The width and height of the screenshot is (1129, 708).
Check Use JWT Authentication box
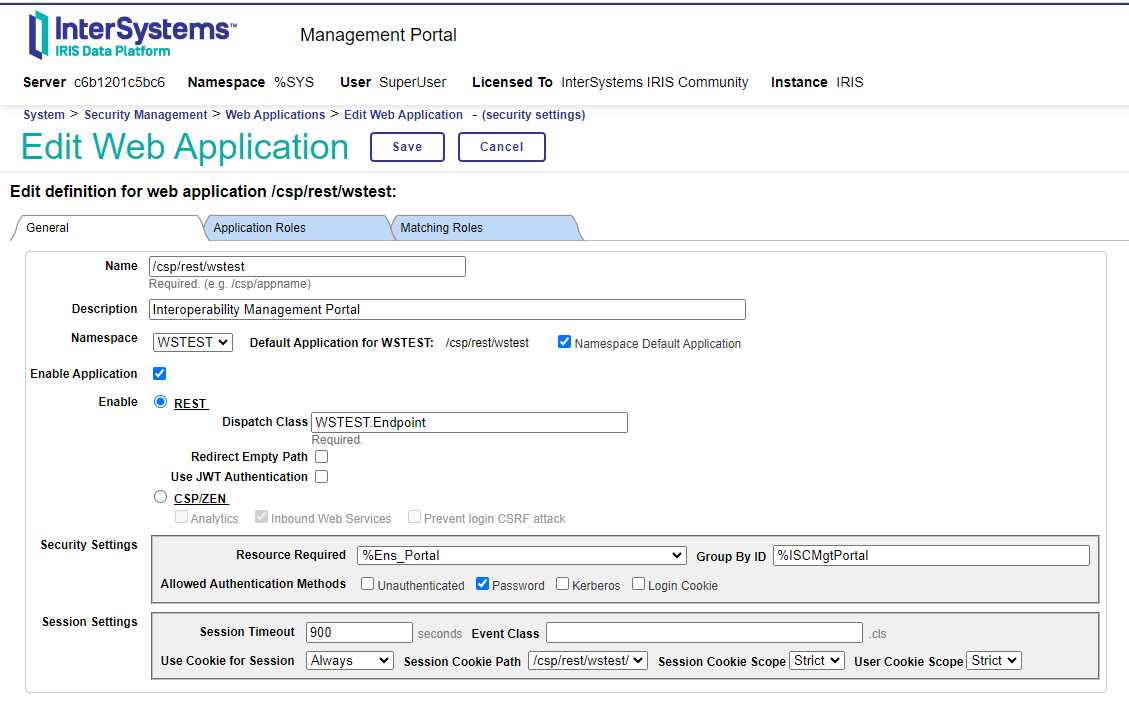pyautogui.click(x=321, y=477)
